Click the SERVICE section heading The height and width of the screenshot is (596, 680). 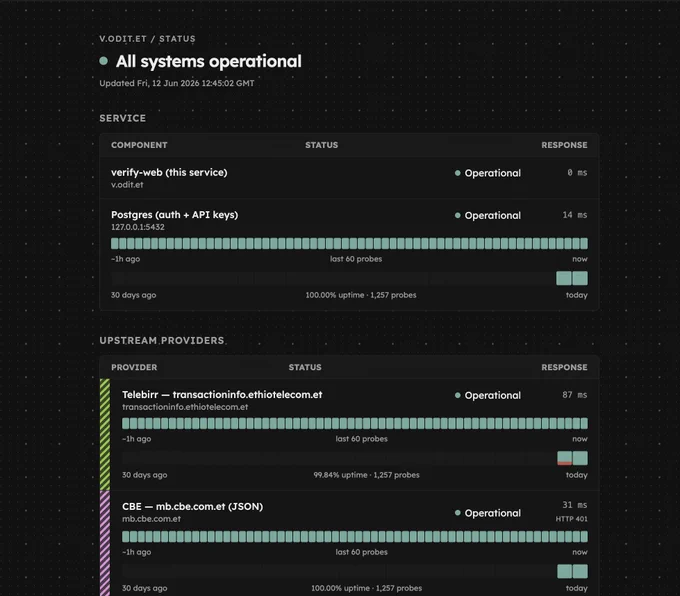tap(123, 118)
